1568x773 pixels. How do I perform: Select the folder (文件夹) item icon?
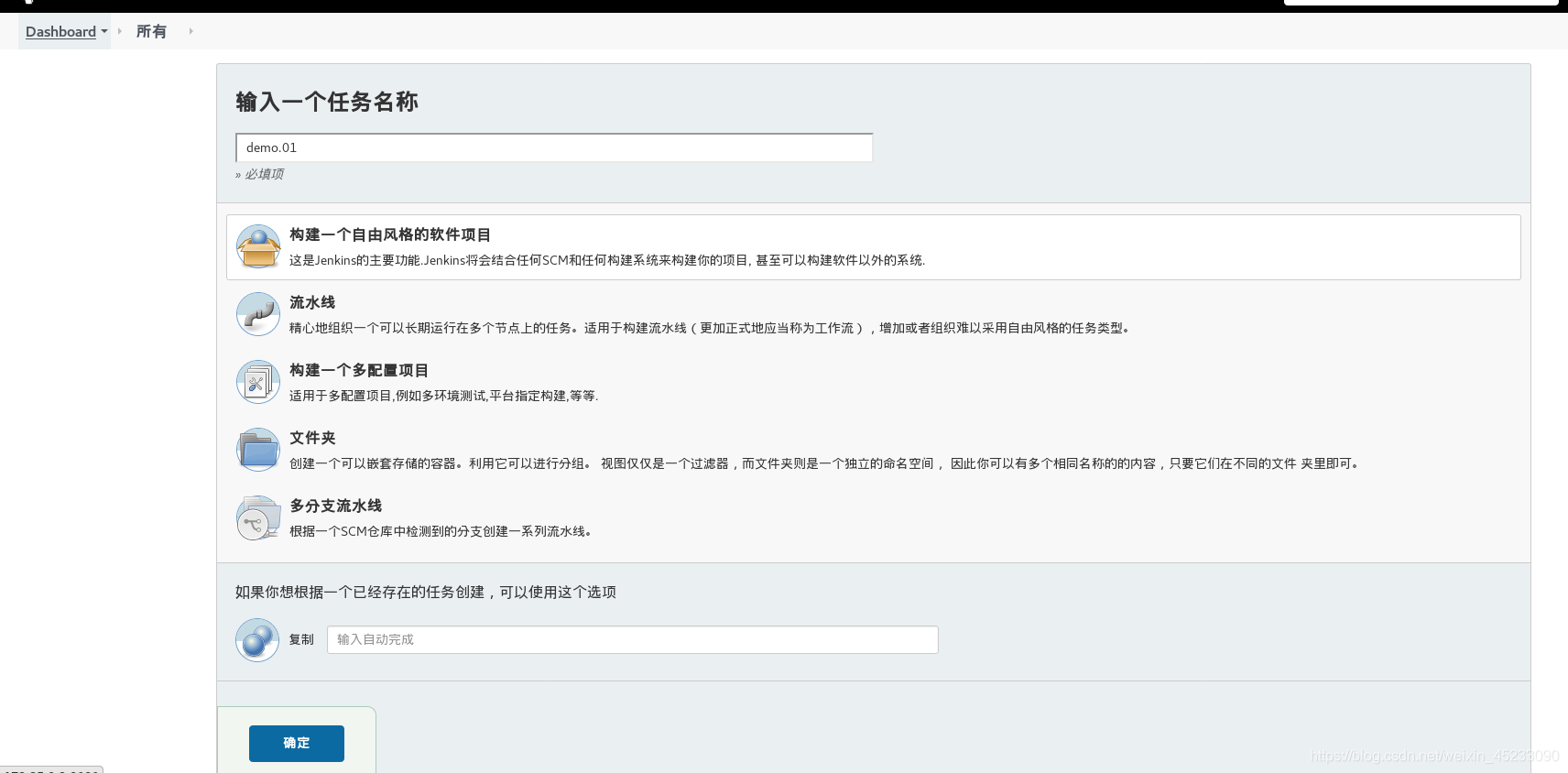(x=258, y=450)
